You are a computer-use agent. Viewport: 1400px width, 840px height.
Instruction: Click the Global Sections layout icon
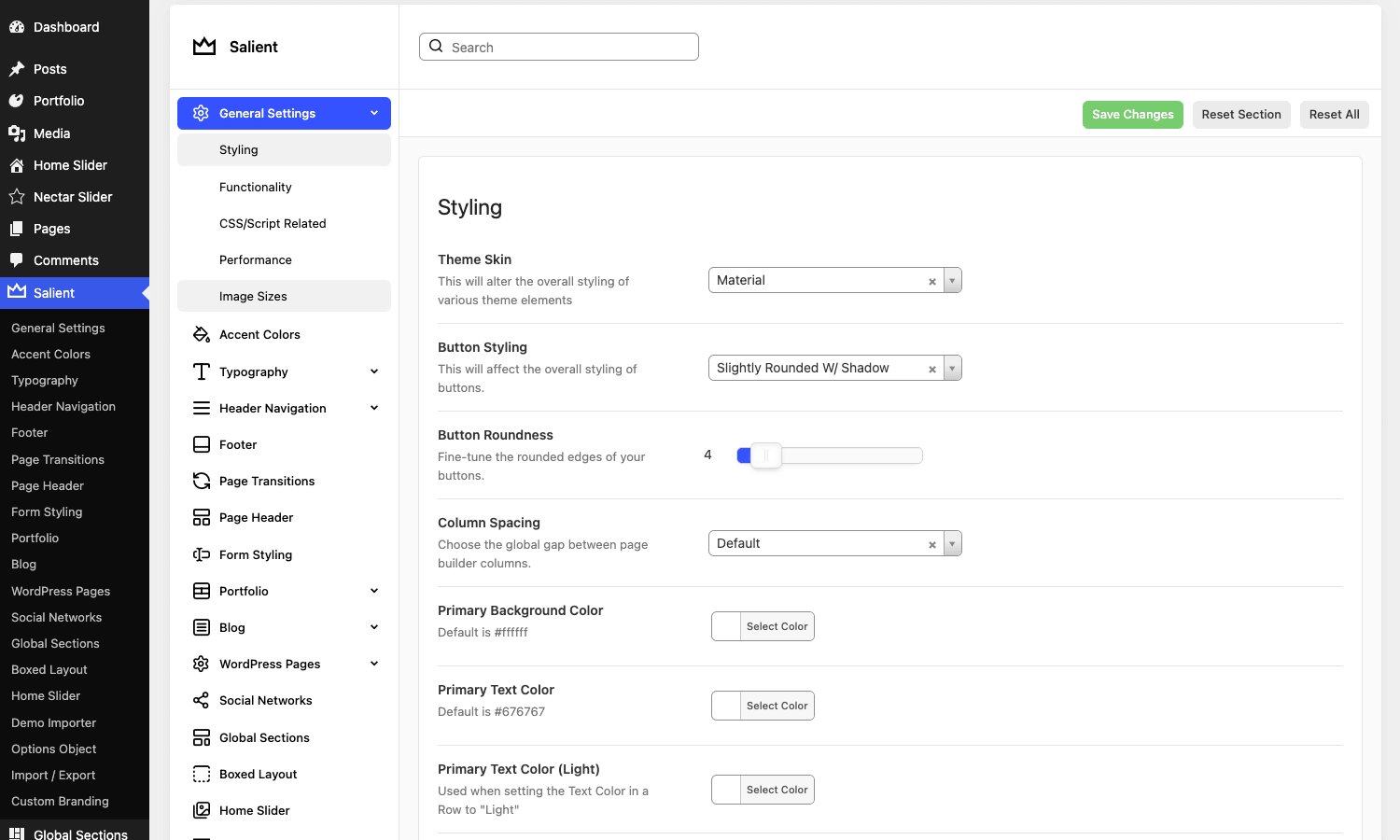click(x=201, y=737)
